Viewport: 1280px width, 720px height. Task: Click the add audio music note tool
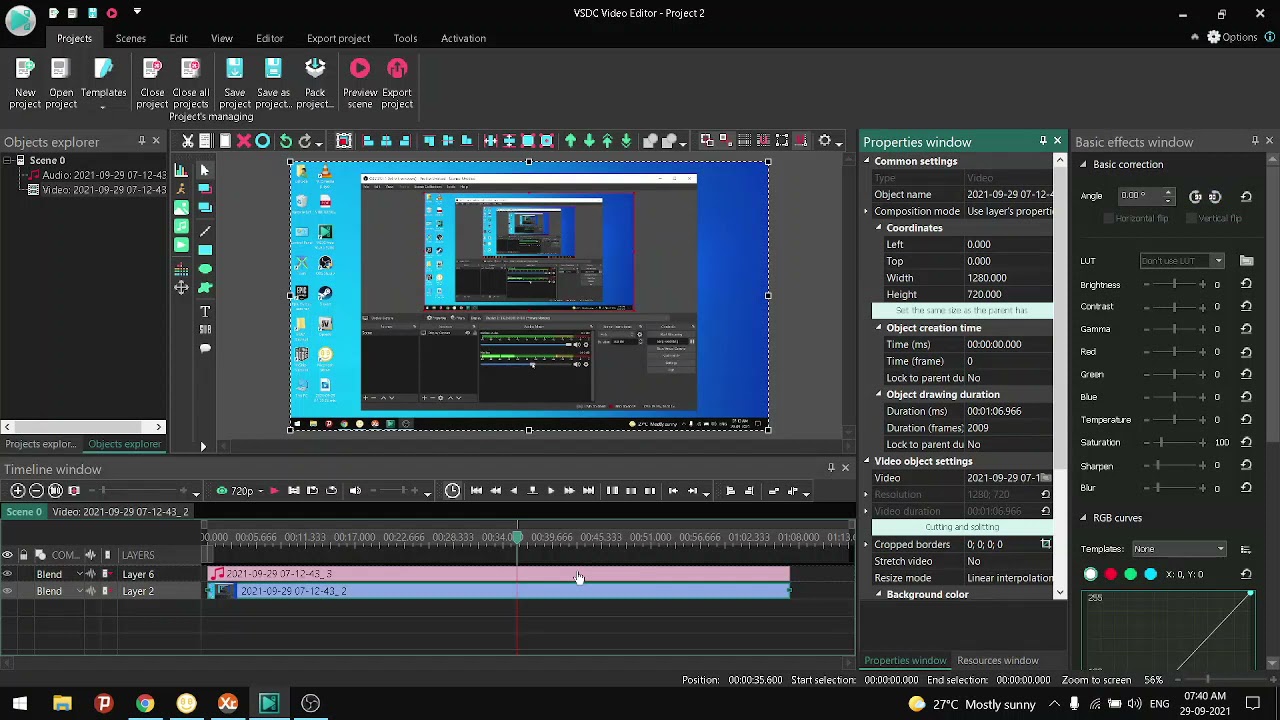[181, 227]
